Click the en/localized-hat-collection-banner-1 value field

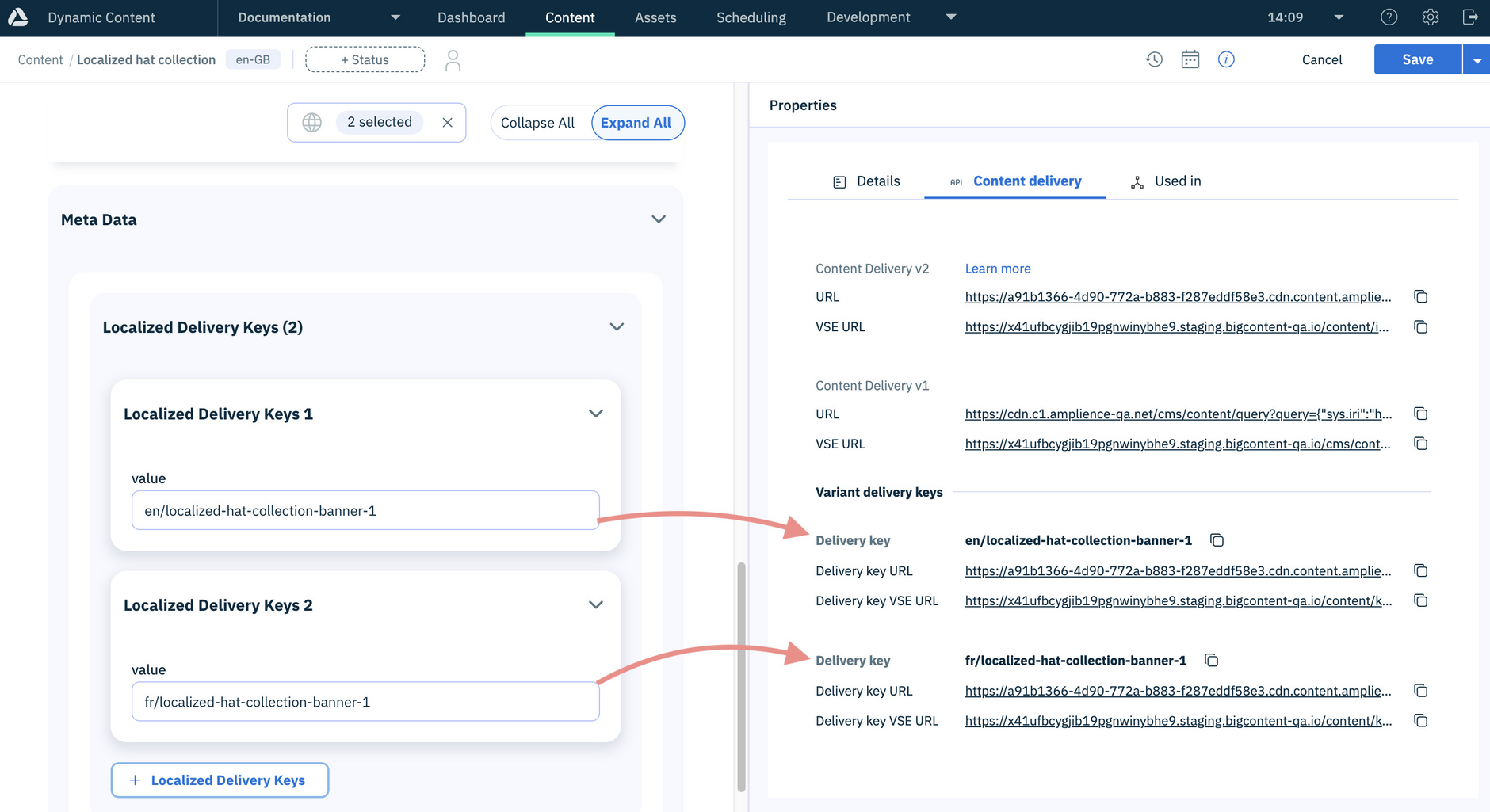click(x=365, y=511)
